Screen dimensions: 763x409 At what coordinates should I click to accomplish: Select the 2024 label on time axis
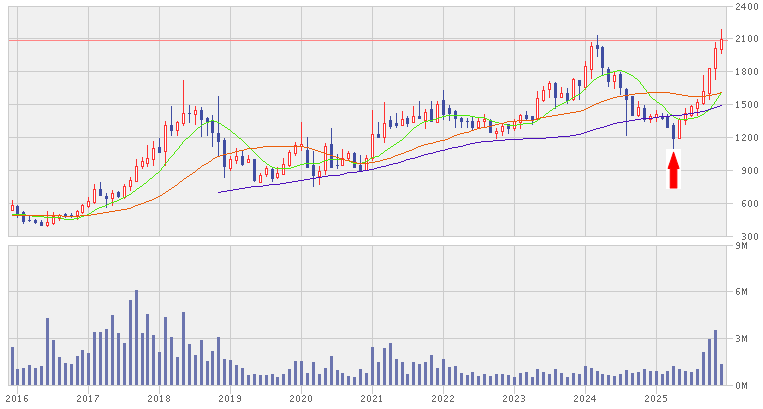(x=584, y=398)
